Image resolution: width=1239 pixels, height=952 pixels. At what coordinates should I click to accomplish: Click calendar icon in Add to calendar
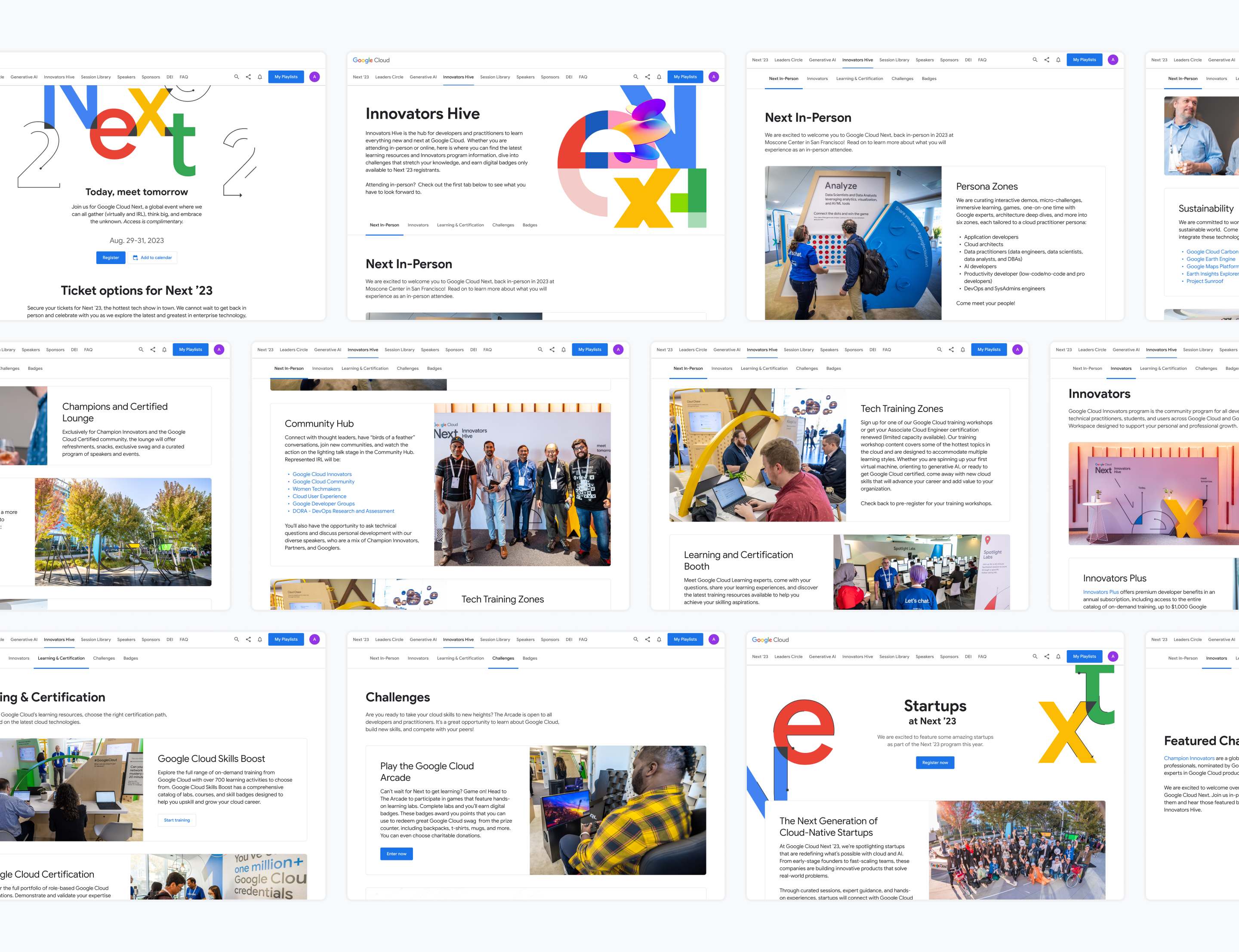click(136, 258)
